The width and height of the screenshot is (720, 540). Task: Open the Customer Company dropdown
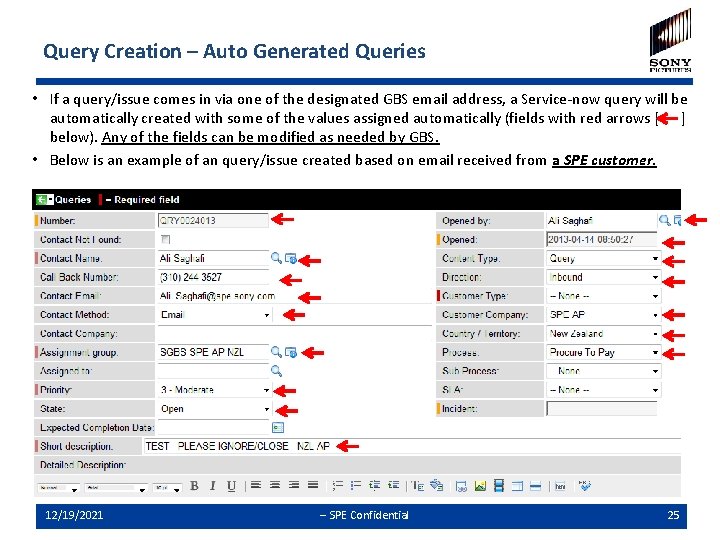tap(603, 315)
